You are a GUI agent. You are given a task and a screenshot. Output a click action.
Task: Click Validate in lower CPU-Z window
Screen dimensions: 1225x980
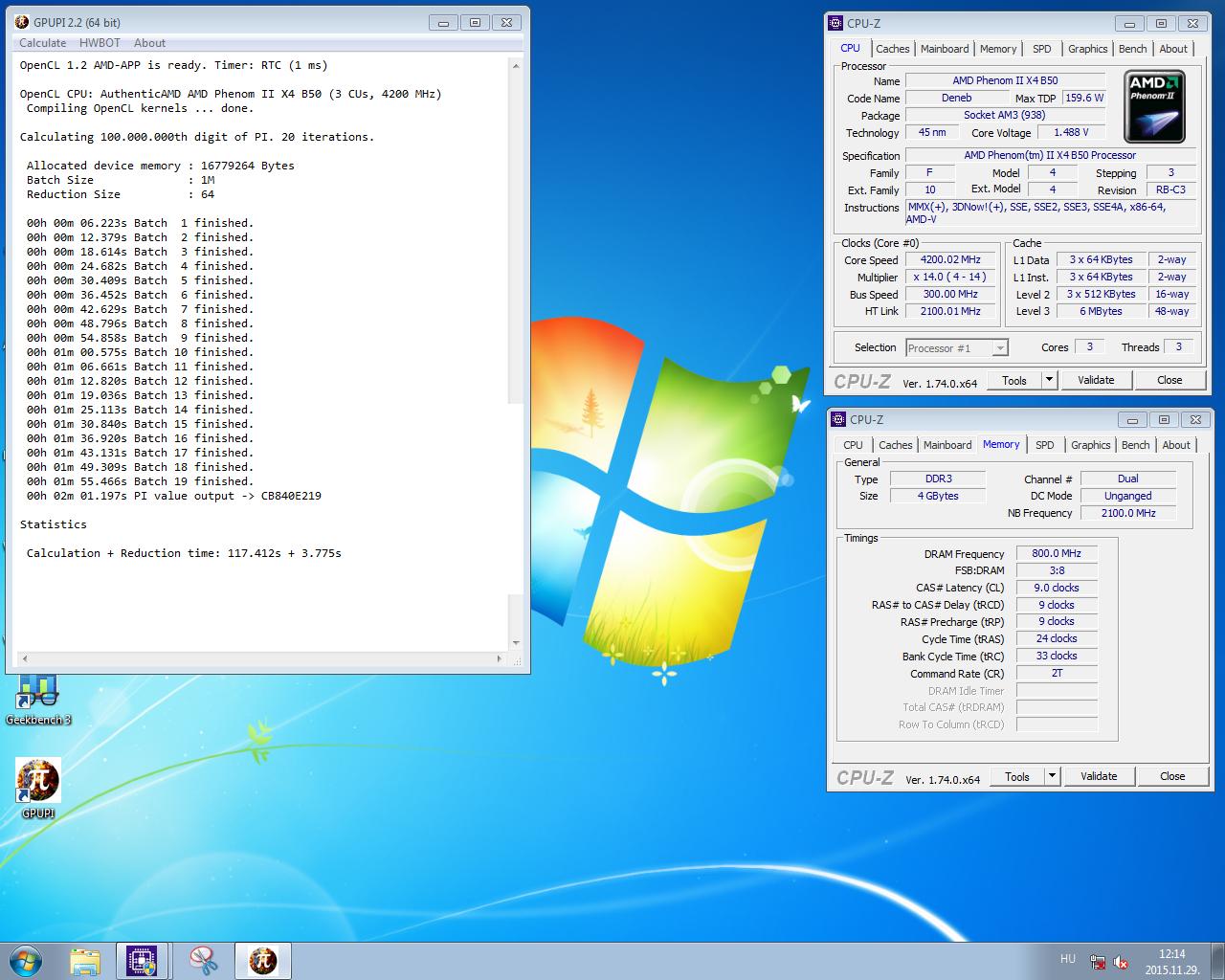pos(1099,776)
